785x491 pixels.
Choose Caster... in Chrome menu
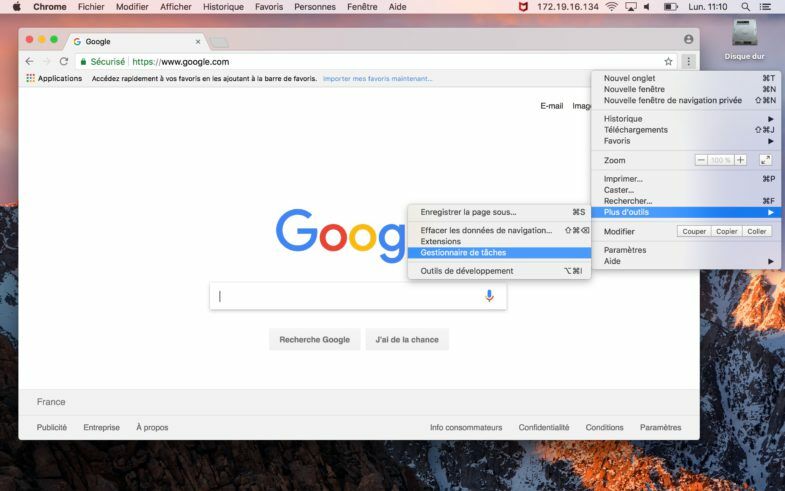point(686,190)
